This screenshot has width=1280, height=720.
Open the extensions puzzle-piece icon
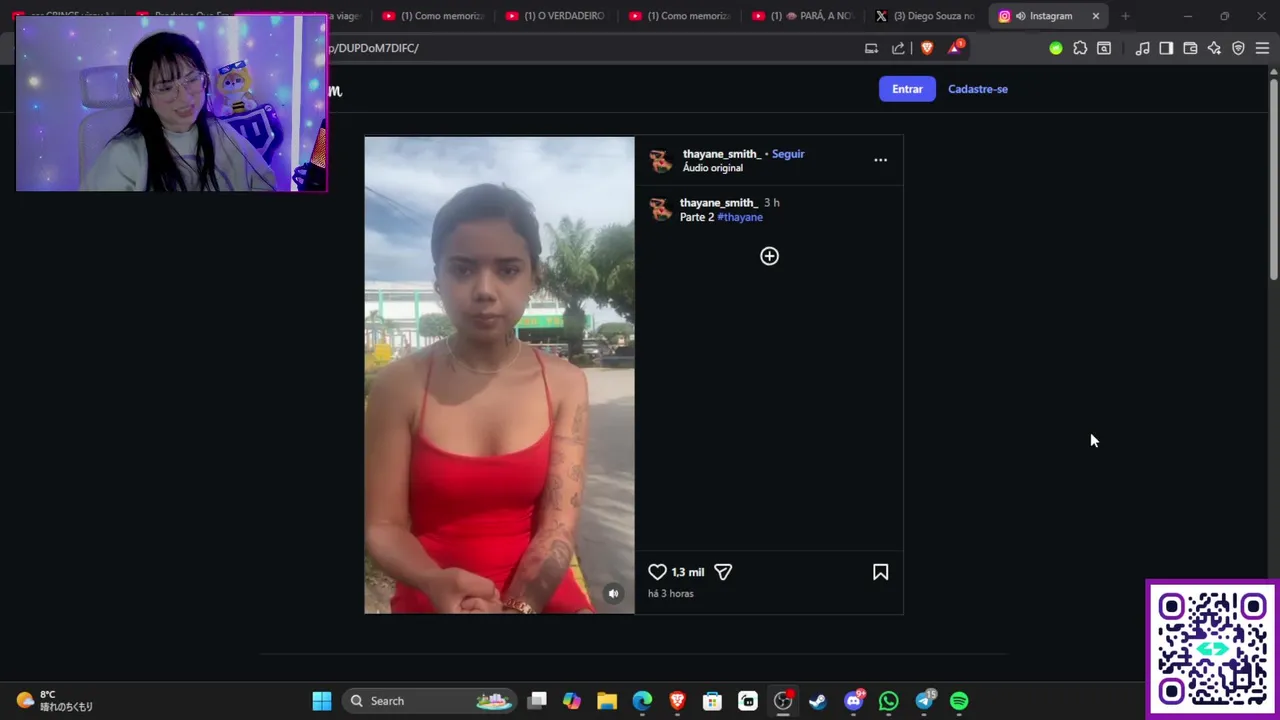[1080, 48]
